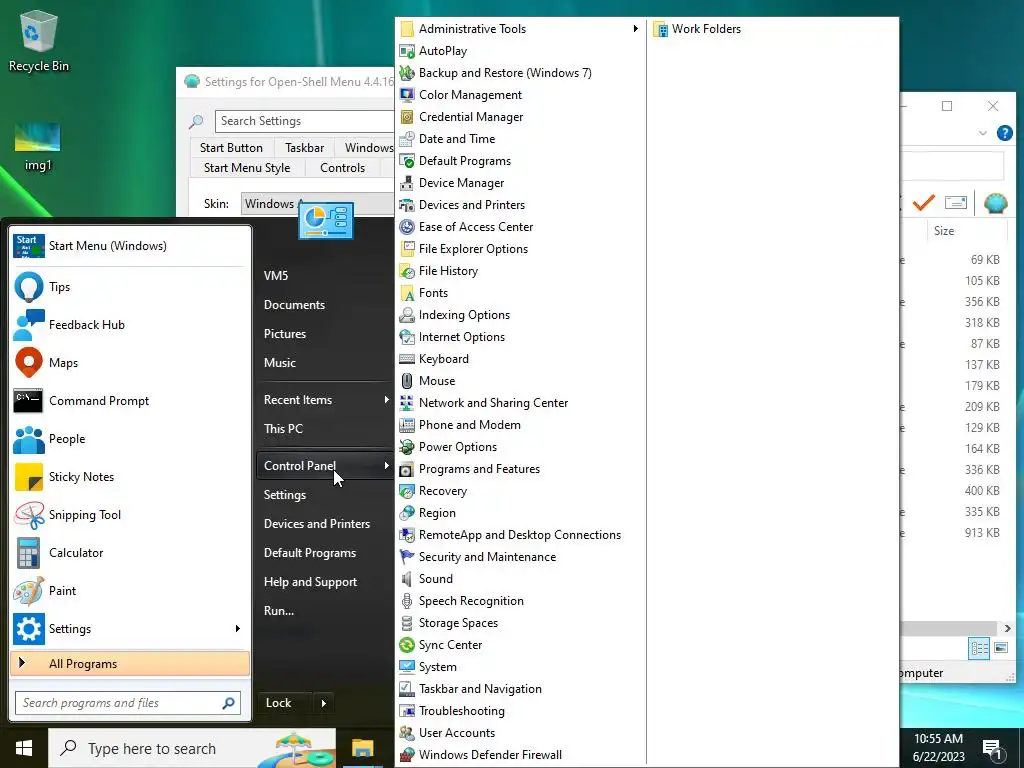Expand Recent Items submenu
The image size is (1024, 768).
[387, 400]
